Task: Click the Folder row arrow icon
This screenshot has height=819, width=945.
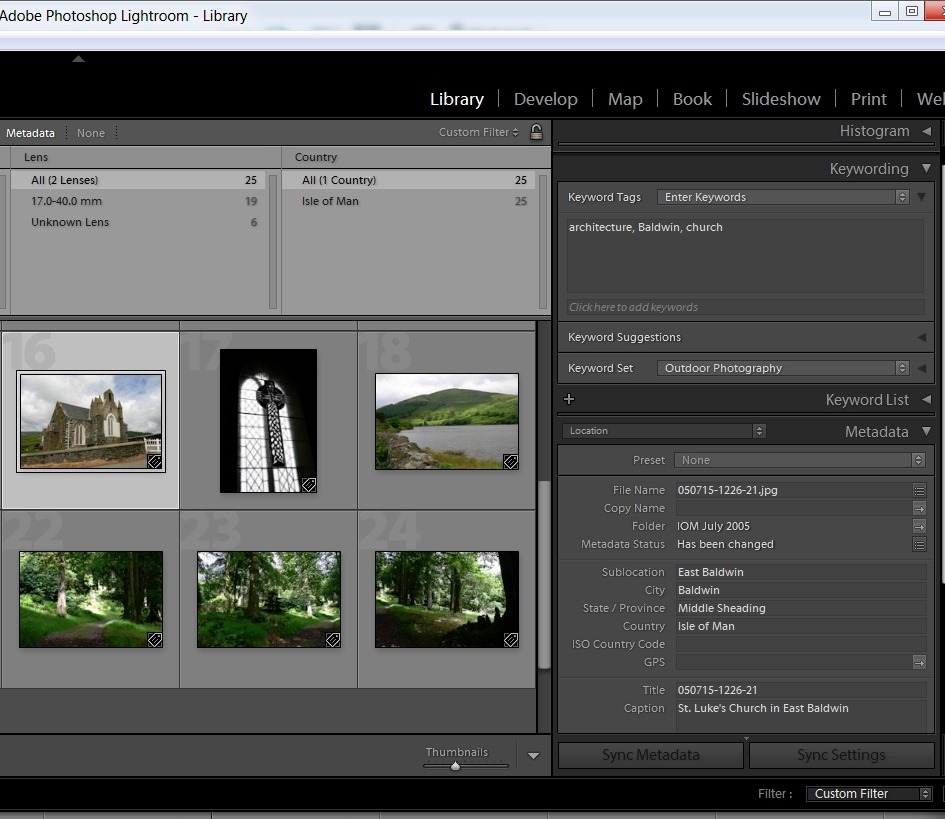Action: (x=919, y=526)
